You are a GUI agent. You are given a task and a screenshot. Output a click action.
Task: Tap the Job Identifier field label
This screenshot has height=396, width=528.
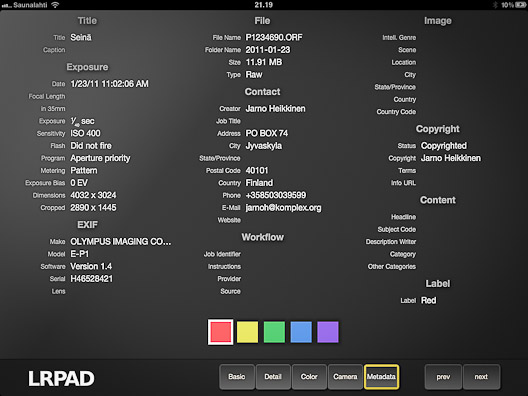222,254
